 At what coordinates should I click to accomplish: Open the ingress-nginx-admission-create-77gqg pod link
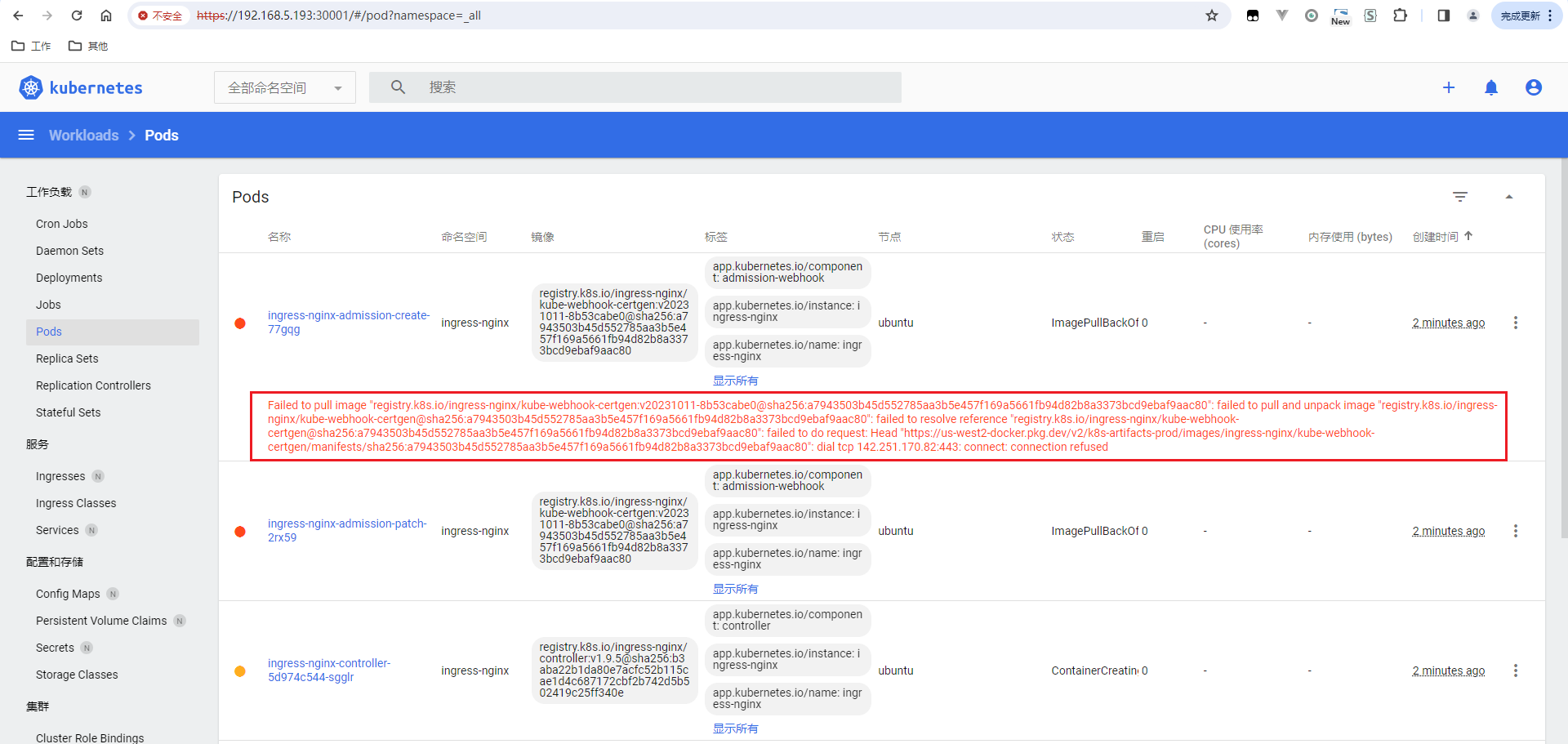349,322
